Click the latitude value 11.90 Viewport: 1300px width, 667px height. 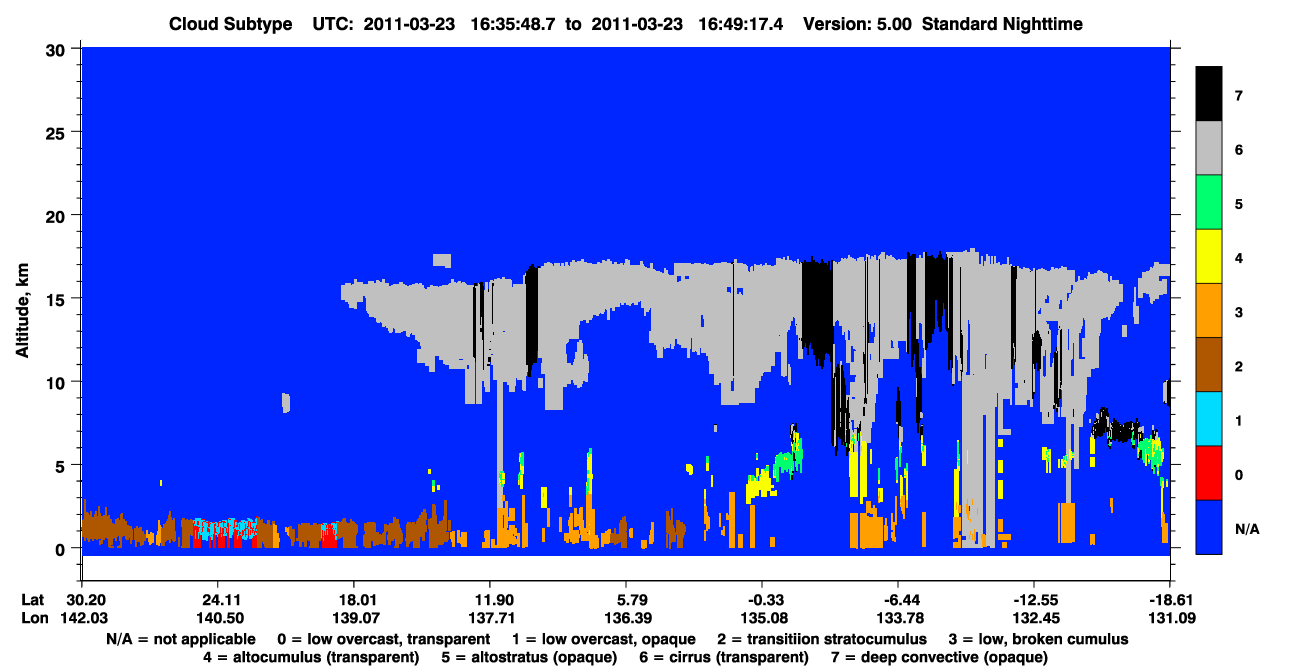489,600
